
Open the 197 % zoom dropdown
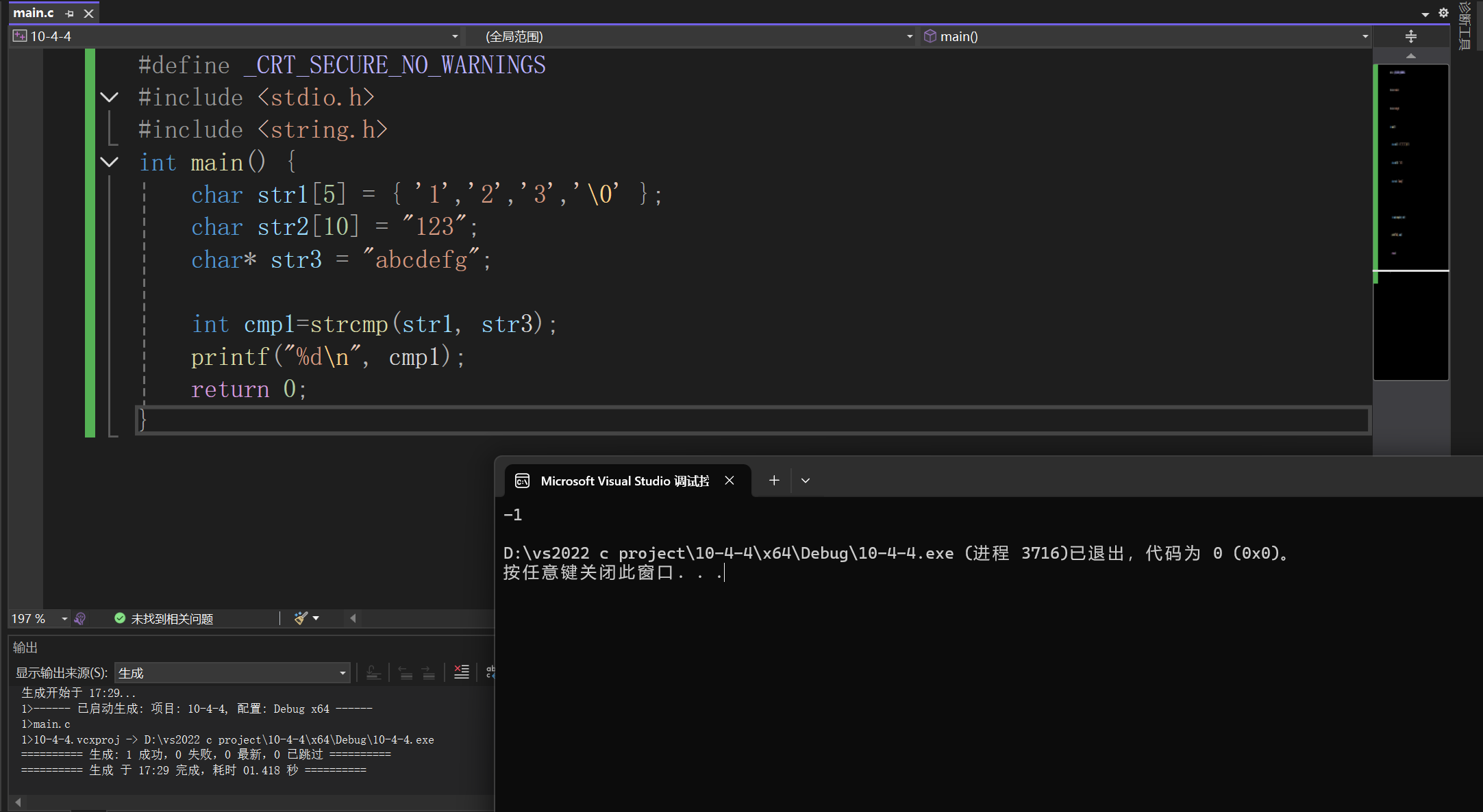point(64,618)
